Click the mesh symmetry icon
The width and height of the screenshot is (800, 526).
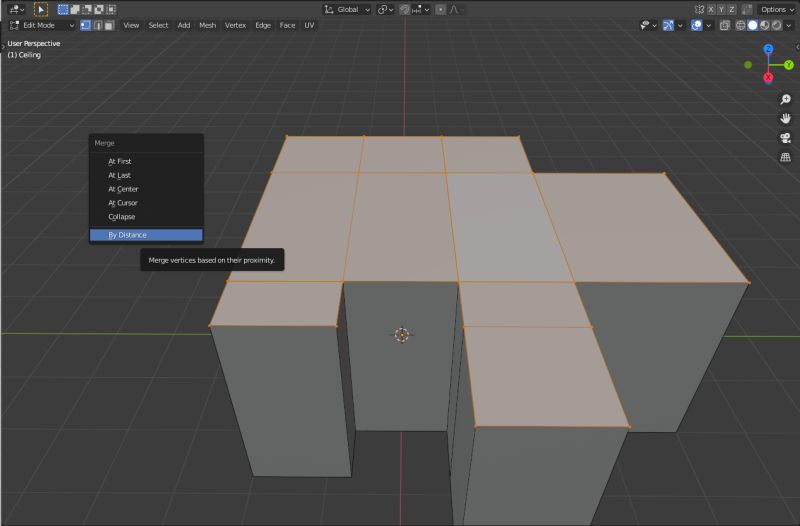click(699, 9)
